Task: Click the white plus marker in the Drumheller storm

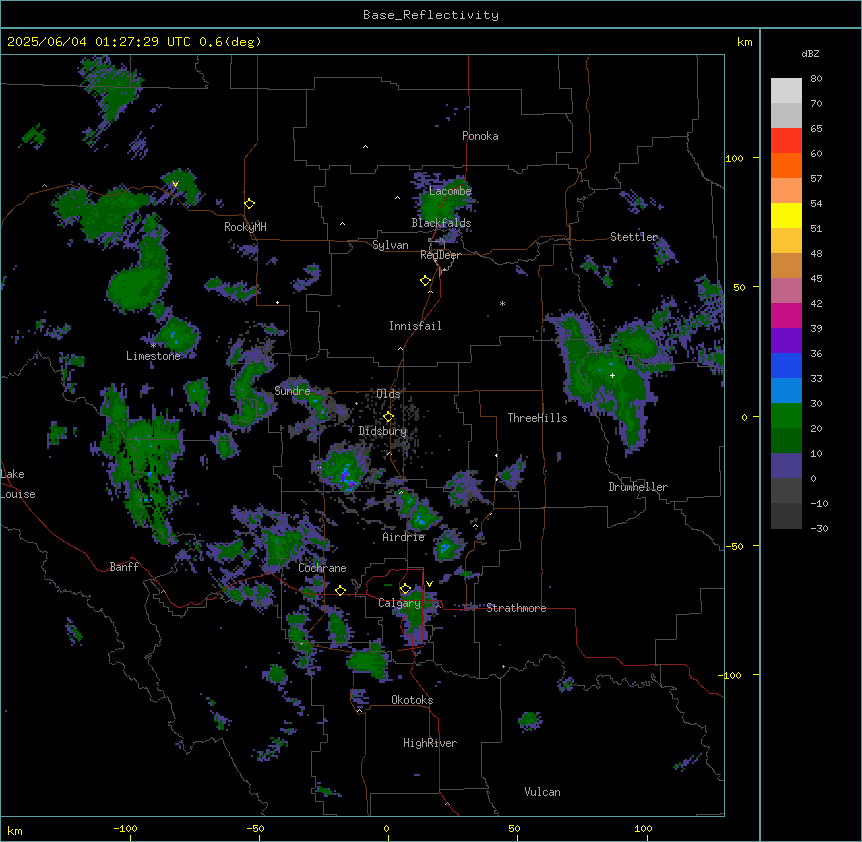Action: pyautogui.click(x=612, y=375)
